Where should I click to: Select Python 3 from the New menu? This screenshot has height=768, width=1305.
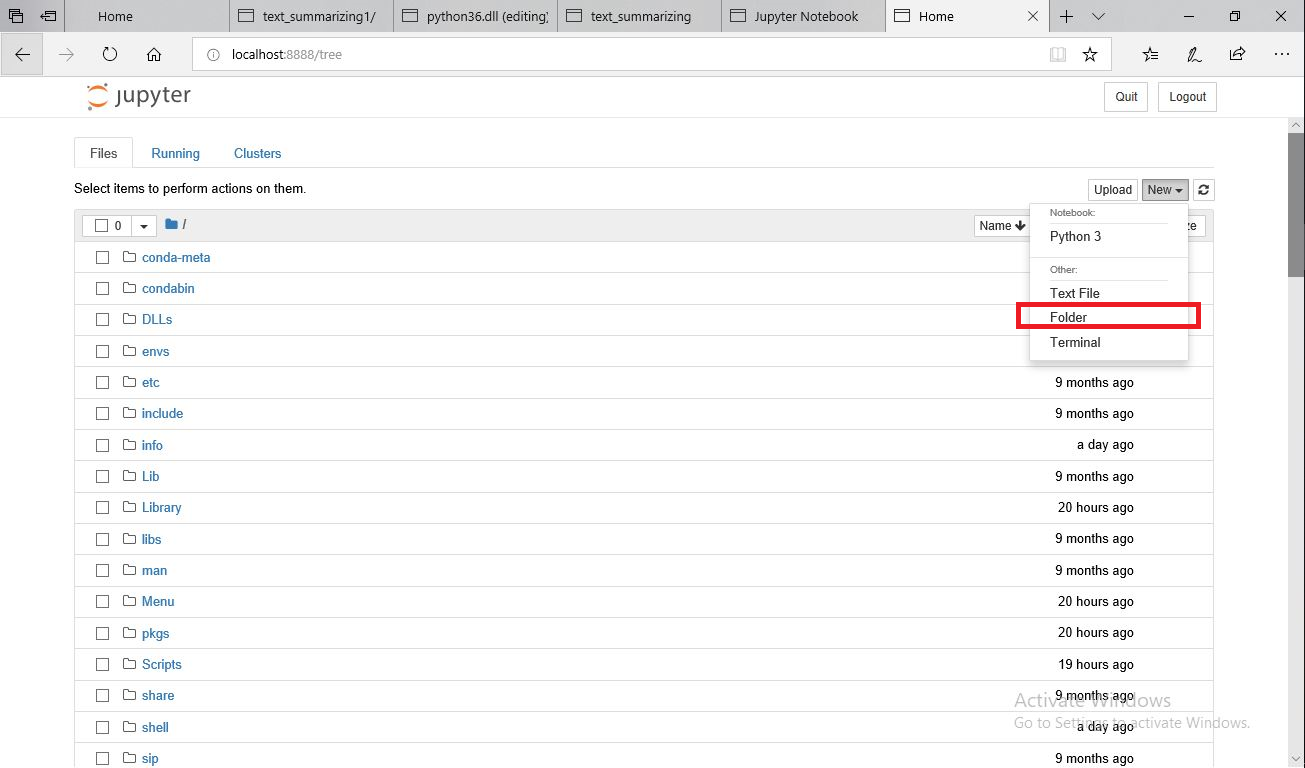[x=1075, y=236]
